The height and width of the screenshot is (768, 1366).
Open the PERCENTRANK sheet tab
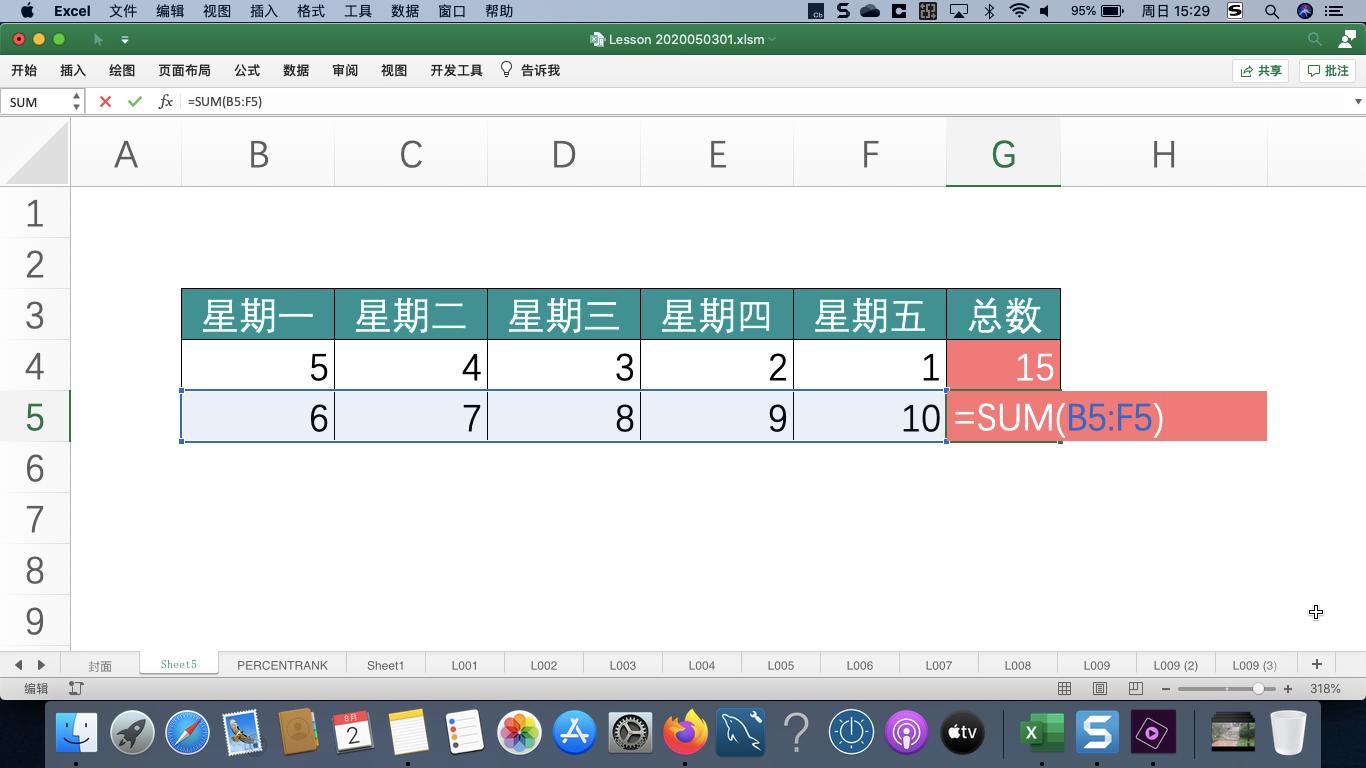[x=282, y=664]
